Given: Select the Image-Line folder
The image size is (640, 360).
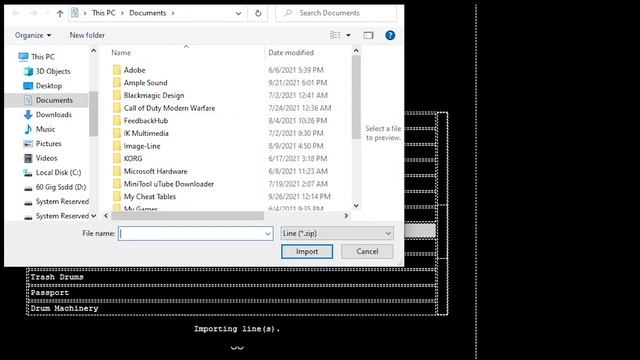Looking at the screenshot, I should click(142, 146).
